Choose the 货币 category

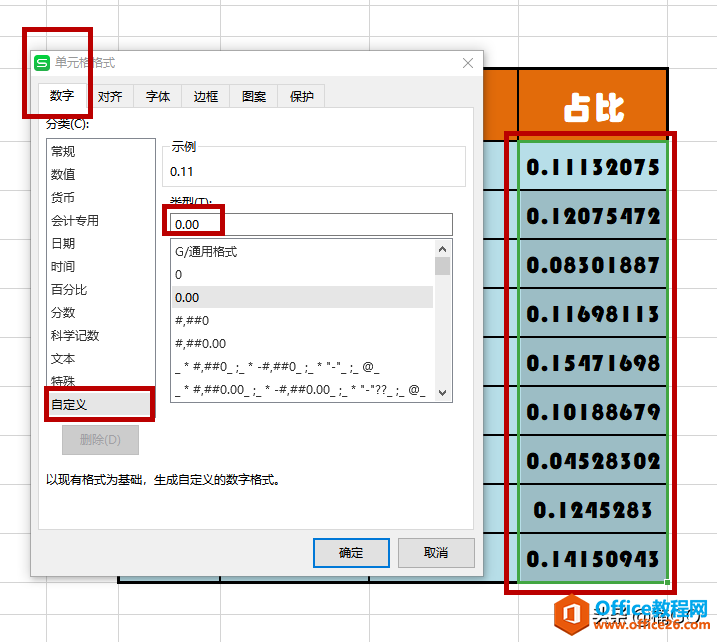coord(101,198)
